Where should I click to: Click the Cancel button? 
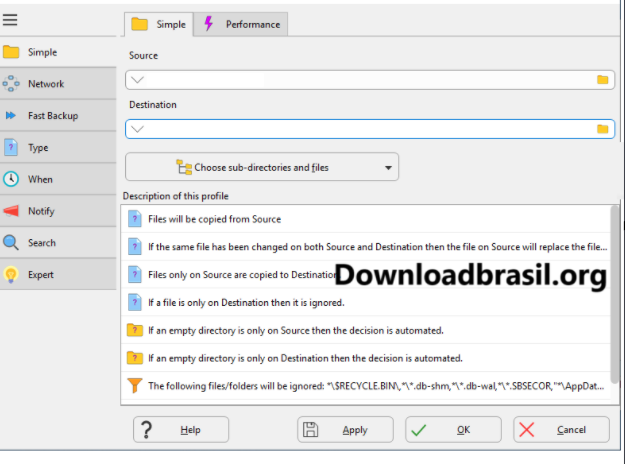point(561,430)
